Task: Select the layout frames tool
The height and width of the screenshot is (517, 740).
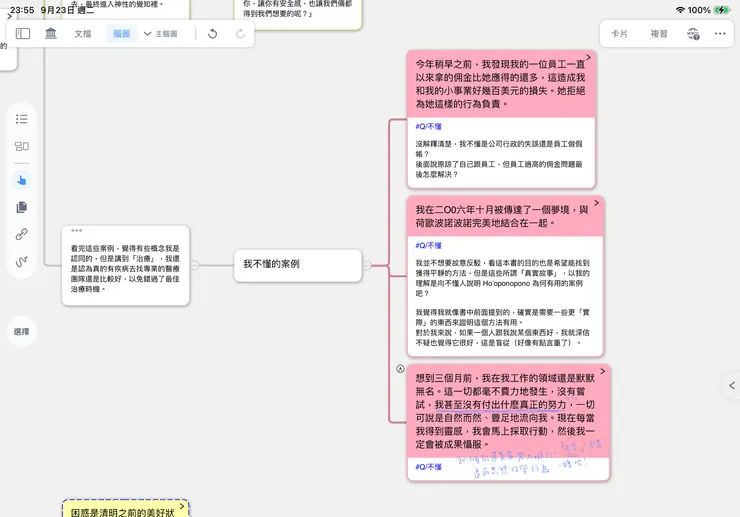Action: click(22, 146)
